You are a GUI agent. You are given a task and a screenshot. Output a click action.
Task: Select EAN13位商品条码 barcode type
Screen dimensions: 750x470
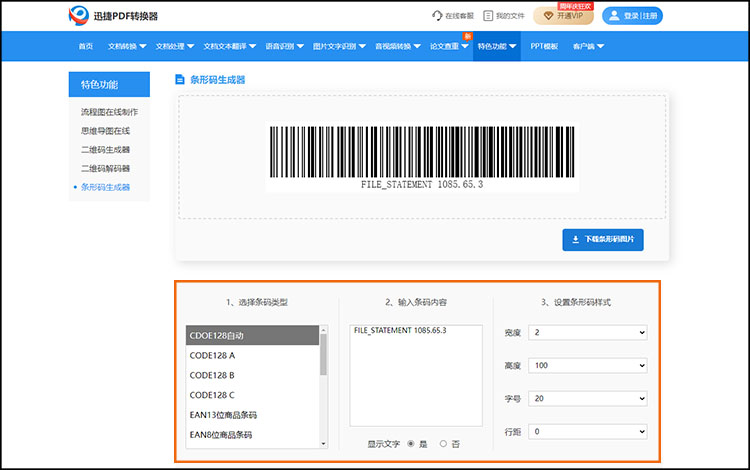coord(252,415)
